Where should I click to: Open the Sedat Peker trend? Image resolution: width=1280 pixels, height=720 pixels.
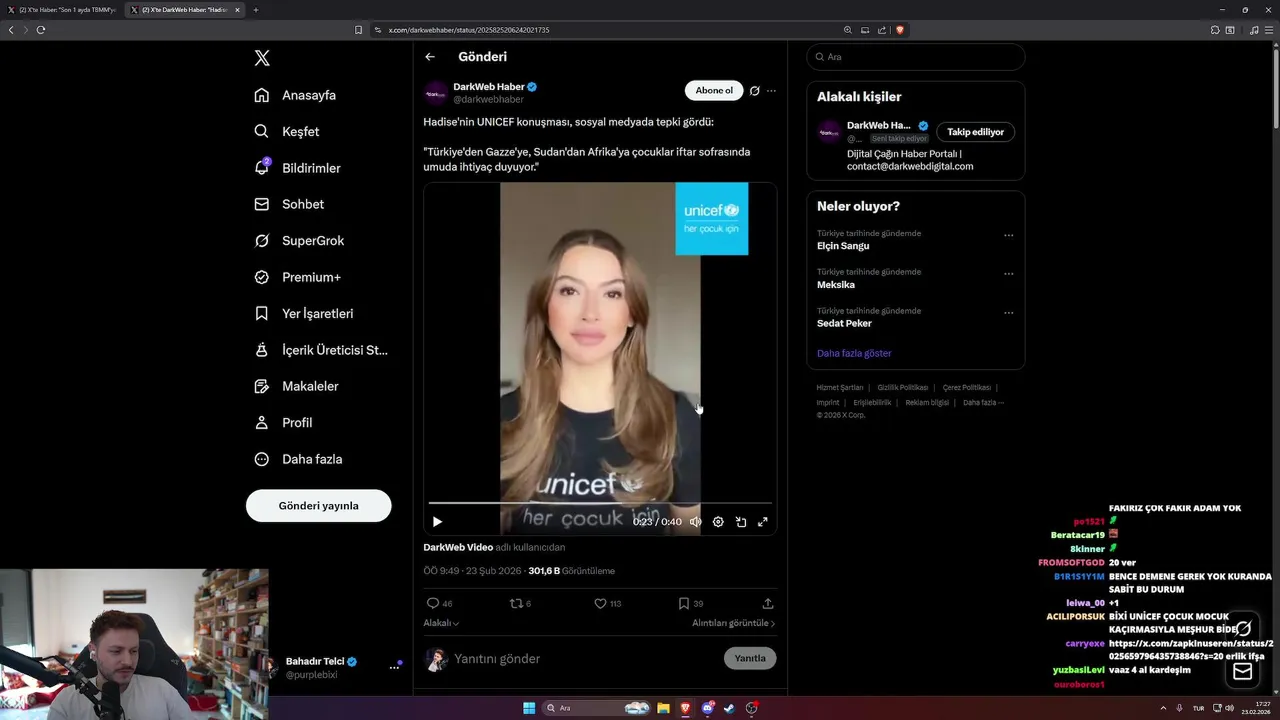[844, 323]
